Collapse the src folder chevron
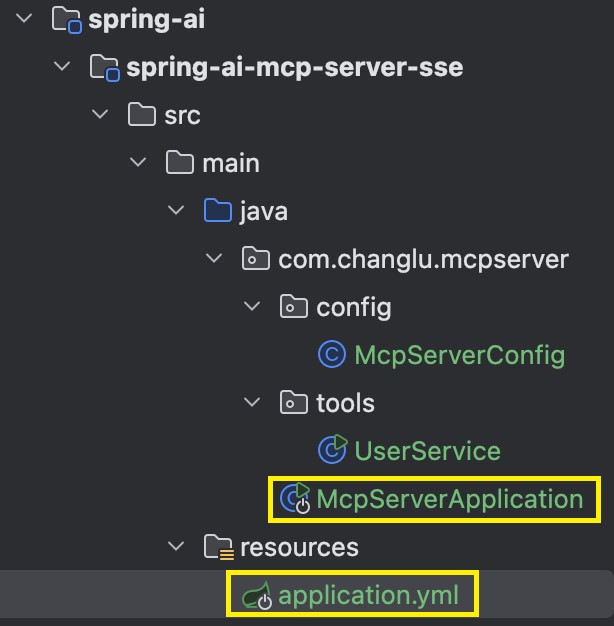The height and width of the screenshot is (626, 614). coord(100,114)
